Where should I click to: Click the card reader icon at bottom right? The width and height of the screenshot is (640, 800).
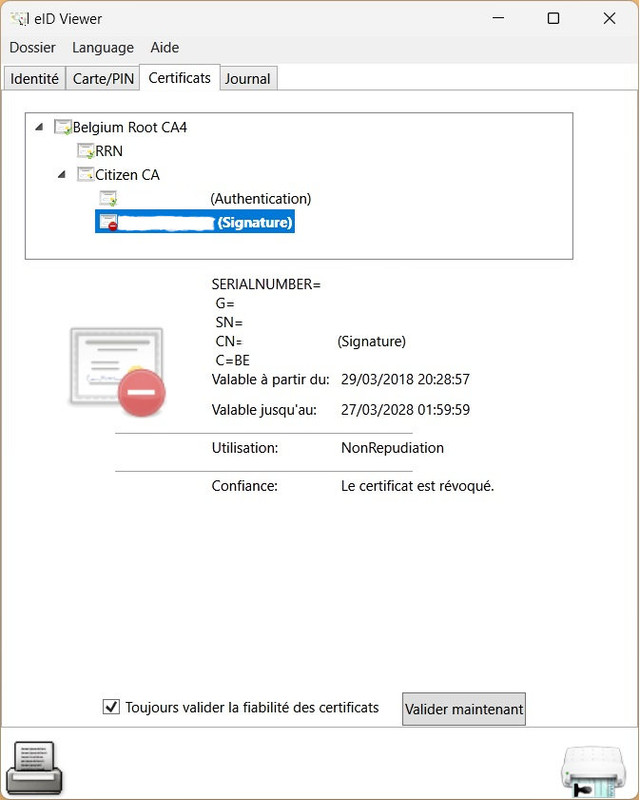click(x=593, y=772)
